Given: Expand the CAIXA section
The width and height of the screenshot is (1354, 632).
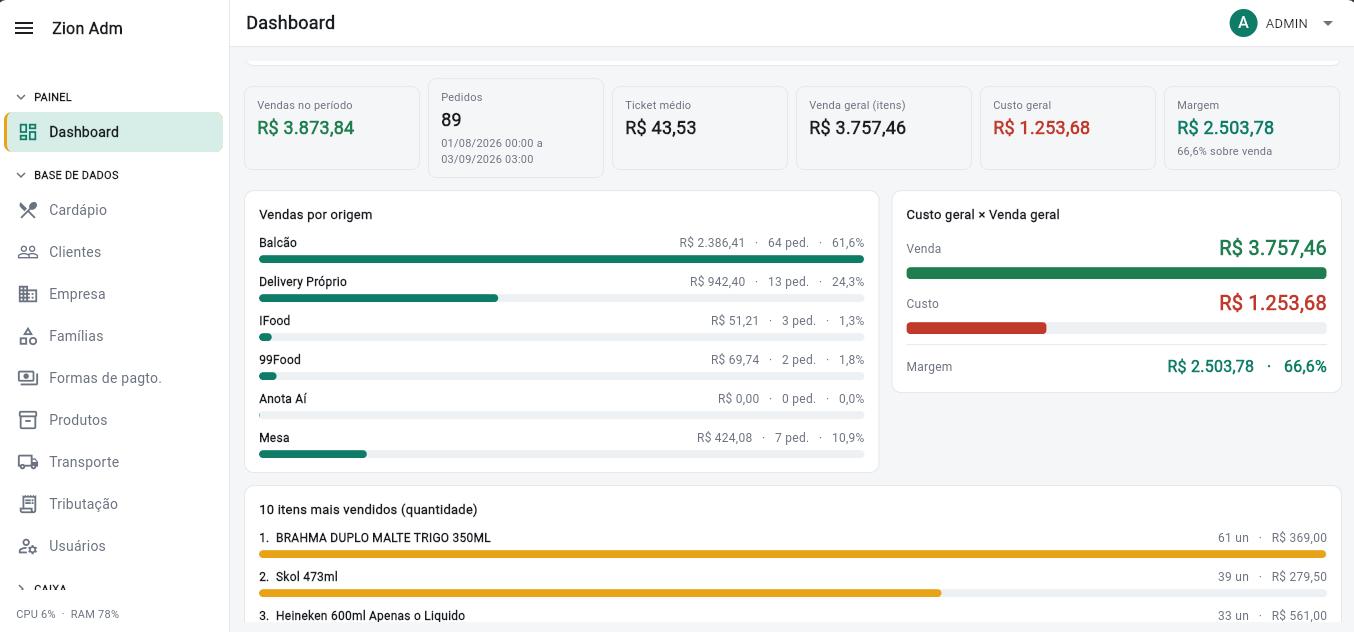Looking at the screenshot, I should click(21, 589).
